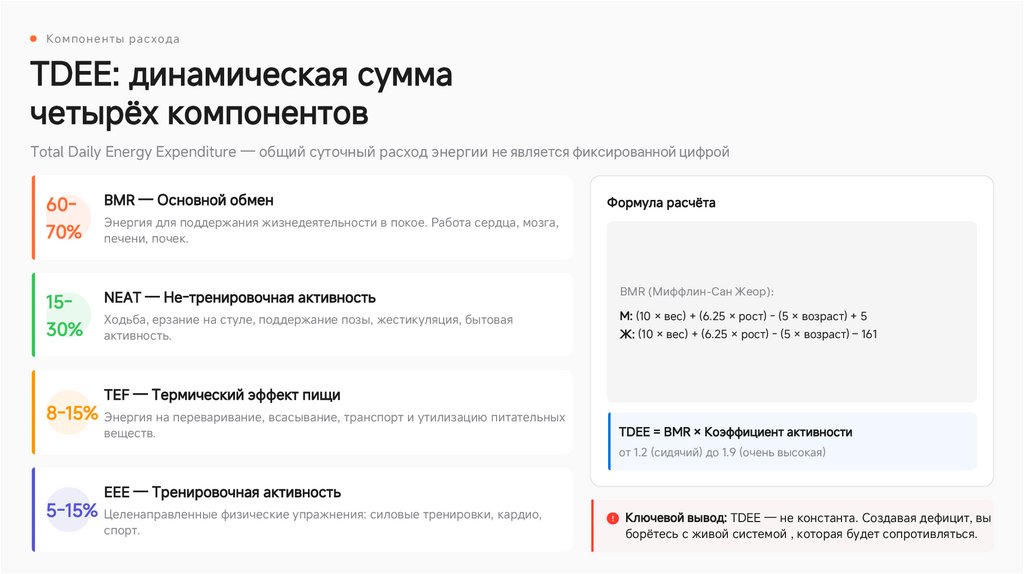Click the TEF description starting Энергия на переваривание
The width and height of the screenshot is (1024, 574).
click(334, 425)
